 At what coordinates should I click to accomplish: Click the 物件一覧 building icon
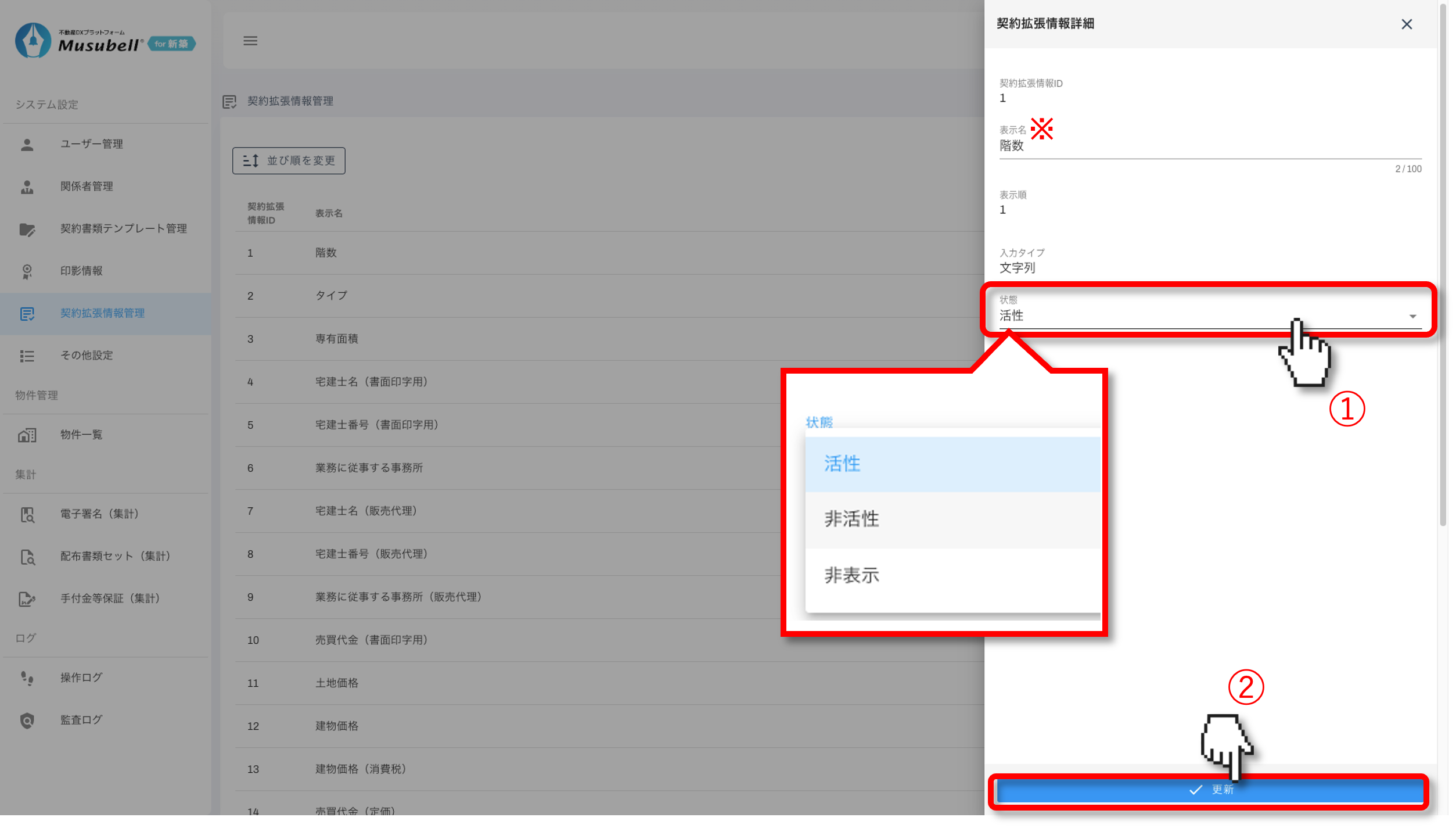click(27, 435)
